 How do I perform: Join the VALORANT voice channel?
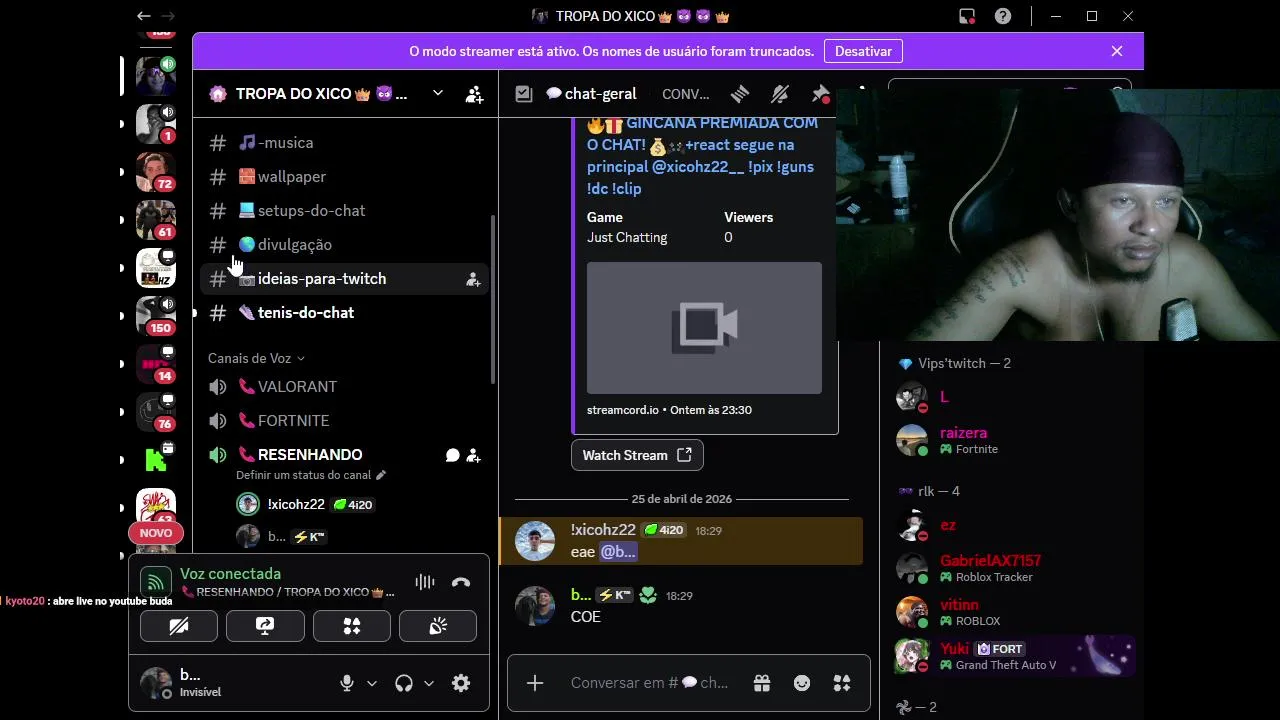pyautogui.click(x=345, y=387)
